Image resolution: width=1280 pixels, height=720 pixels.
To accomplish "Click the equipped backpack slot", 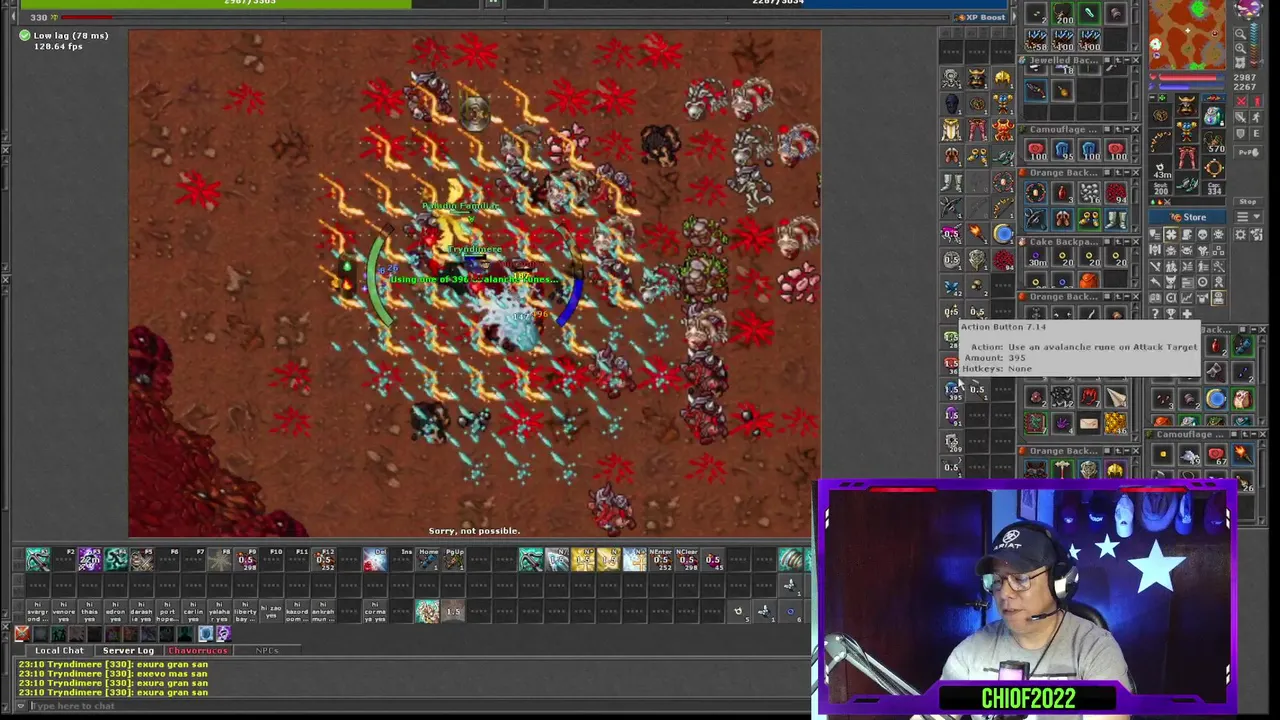I will coord(1213,115).
